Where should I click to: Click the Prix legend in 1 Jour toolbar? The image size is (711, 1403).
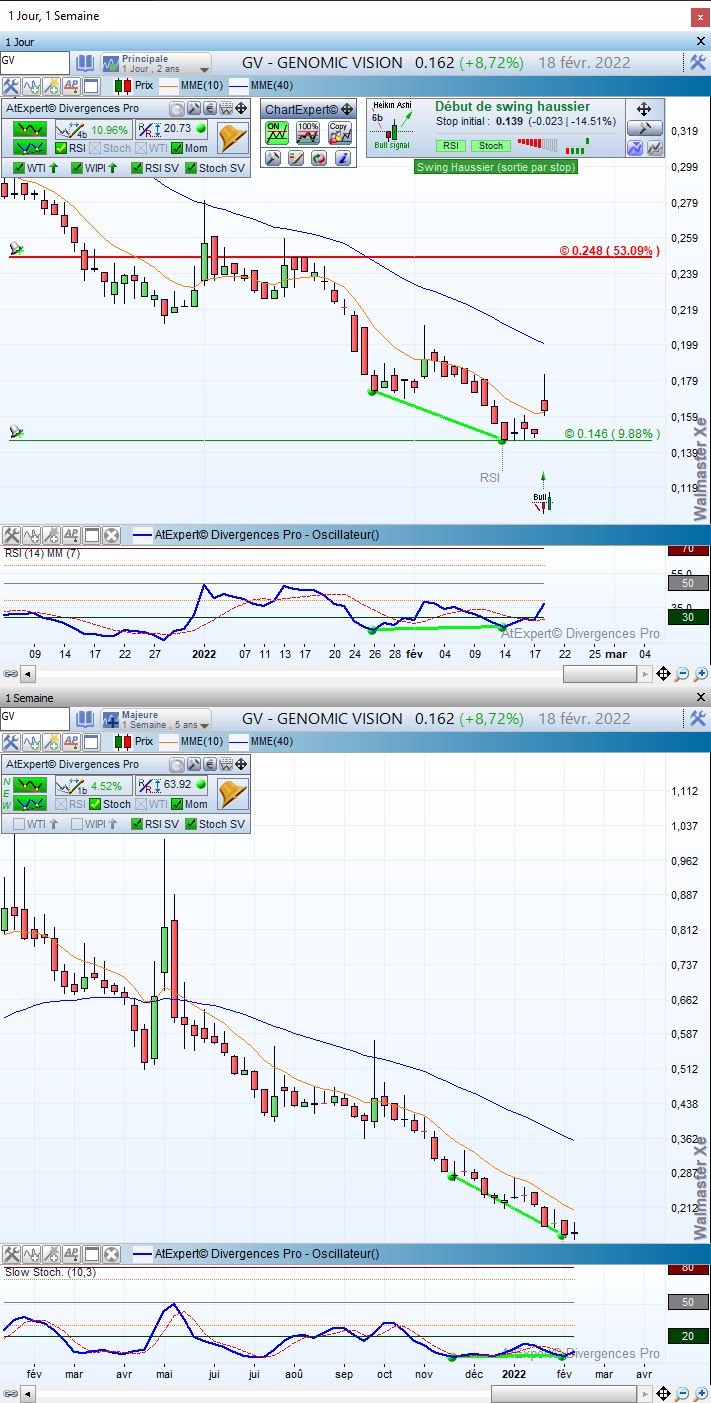point(134,86)
